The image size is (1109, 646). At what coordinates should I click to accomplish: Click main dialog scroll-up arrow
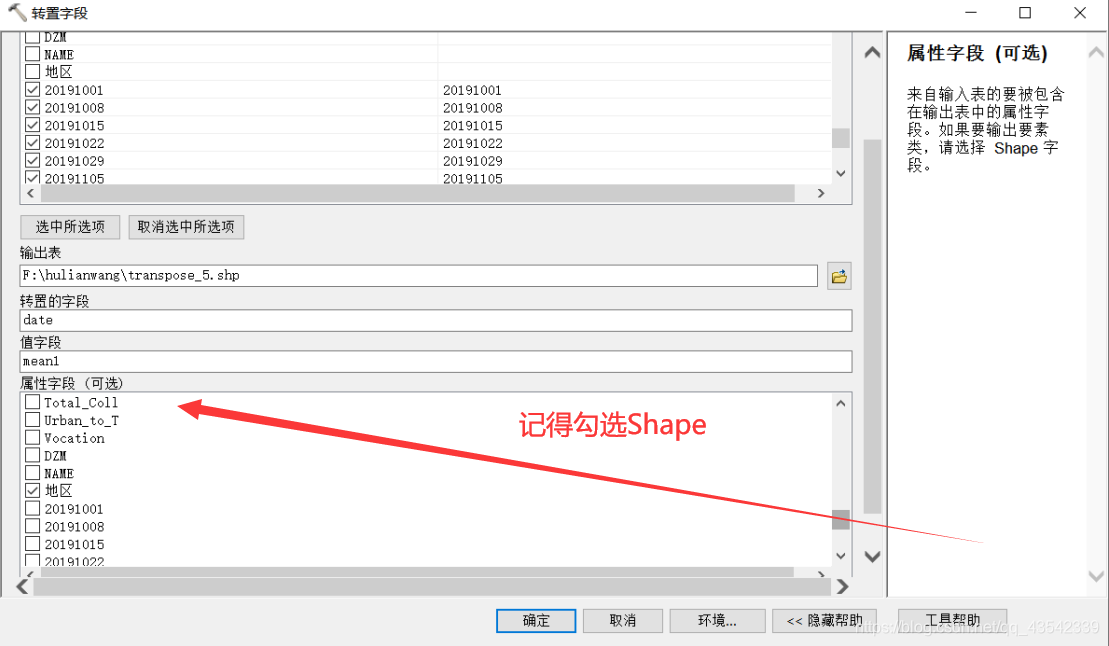coord(873,52)
